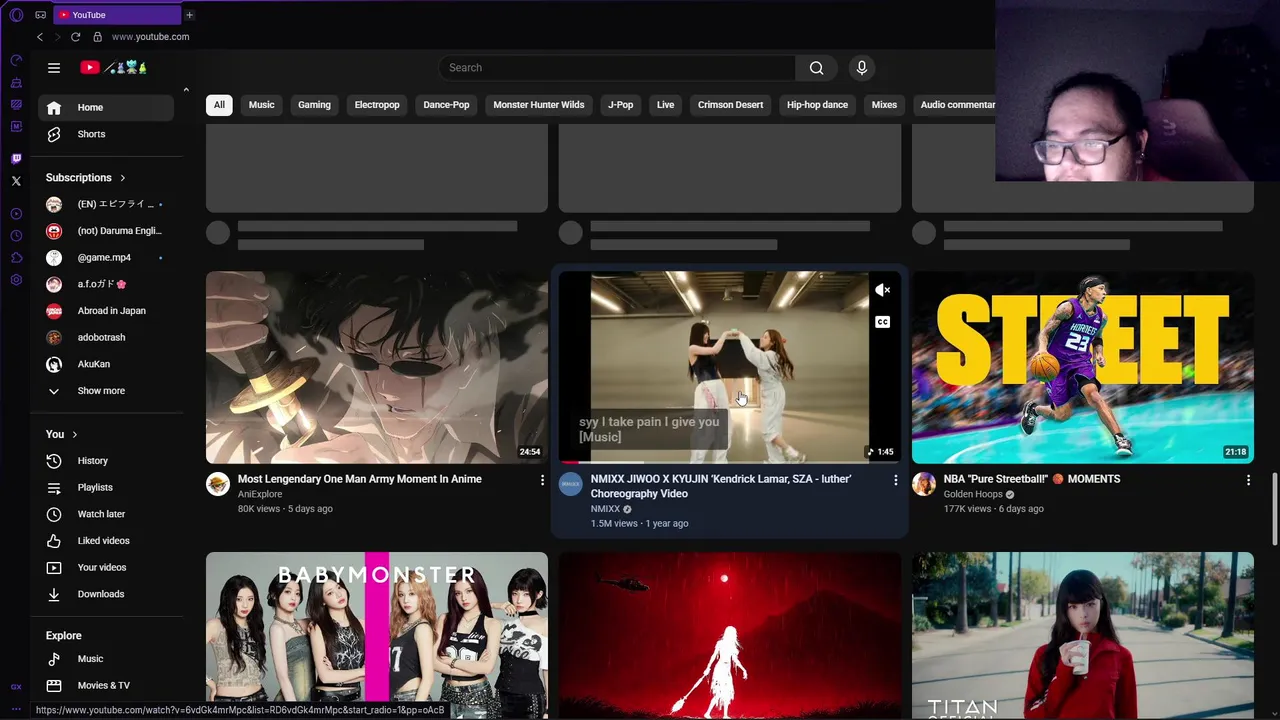Open the Opera menu logo
This screenshot has height=720, width=1280.
point(16,15)
